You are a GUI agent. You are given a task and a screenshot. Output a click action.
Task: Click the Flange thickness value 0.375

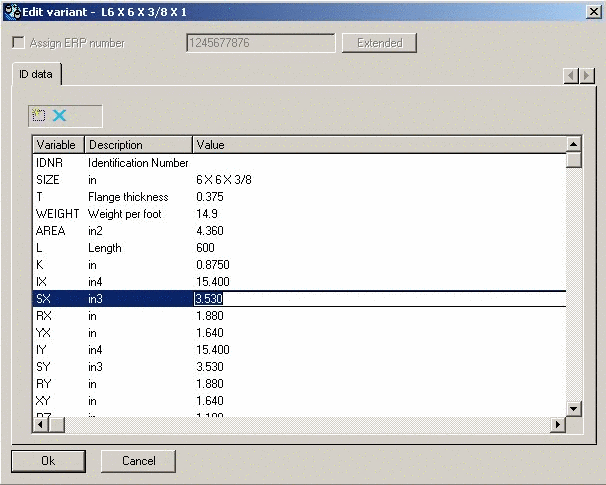[210, 197]
